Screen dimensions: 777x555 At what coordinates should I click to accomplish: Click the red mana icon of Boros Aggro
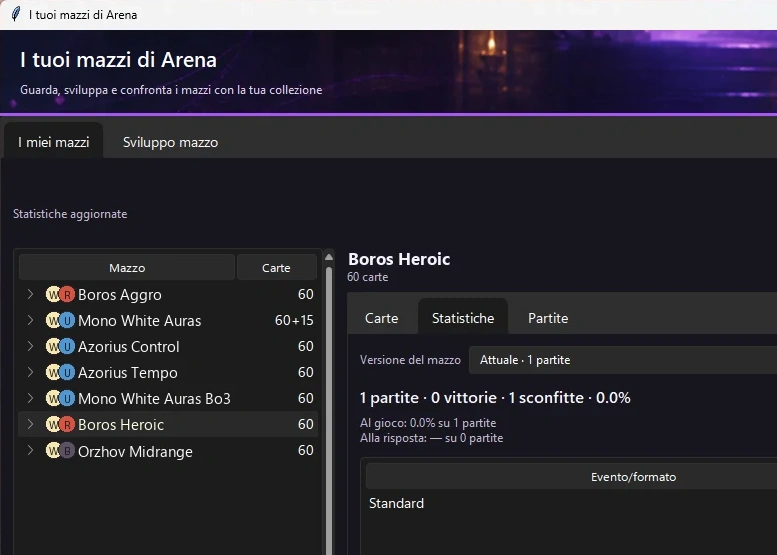coord(67,294)
